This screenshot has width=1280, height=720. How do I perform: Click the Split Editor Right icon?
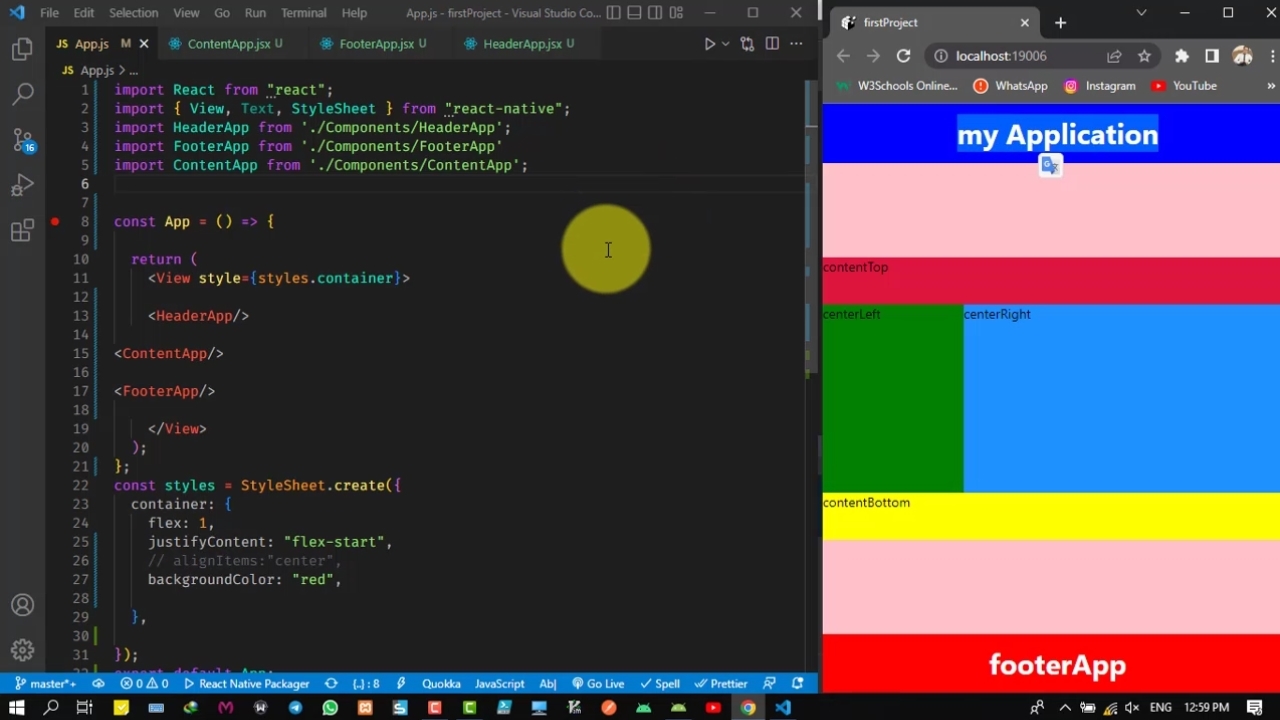point(772,44)
